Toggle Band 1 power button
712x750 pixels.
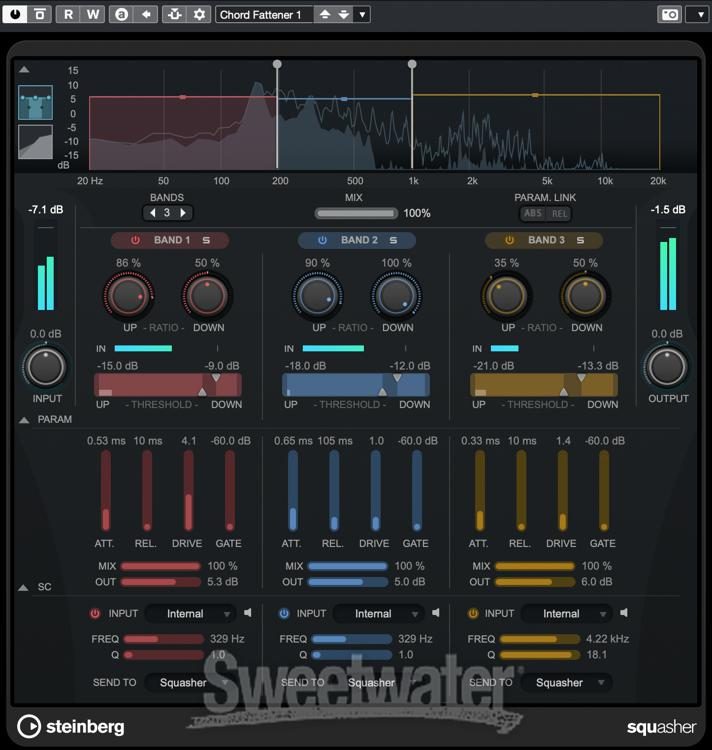(x=136, y=240)
